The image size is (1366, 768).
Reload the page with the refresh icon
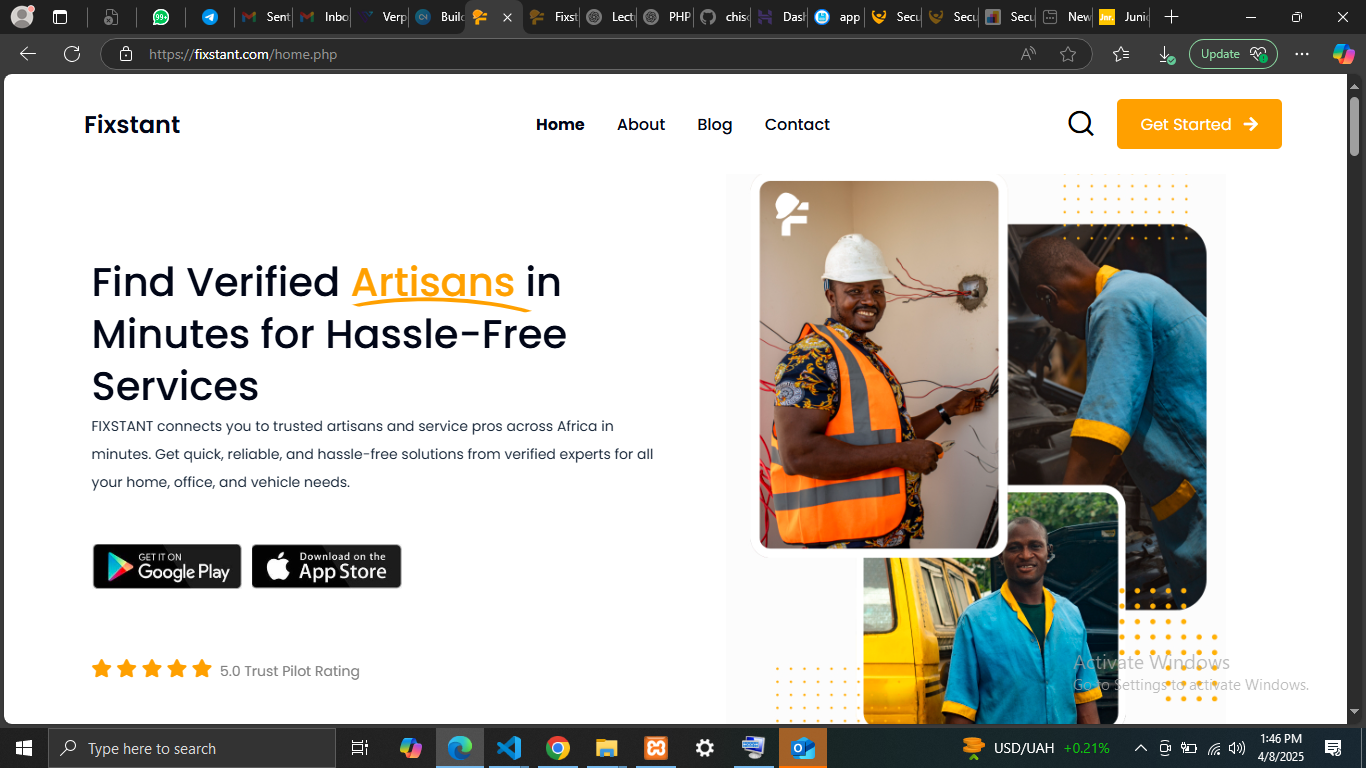coord(72,54)
